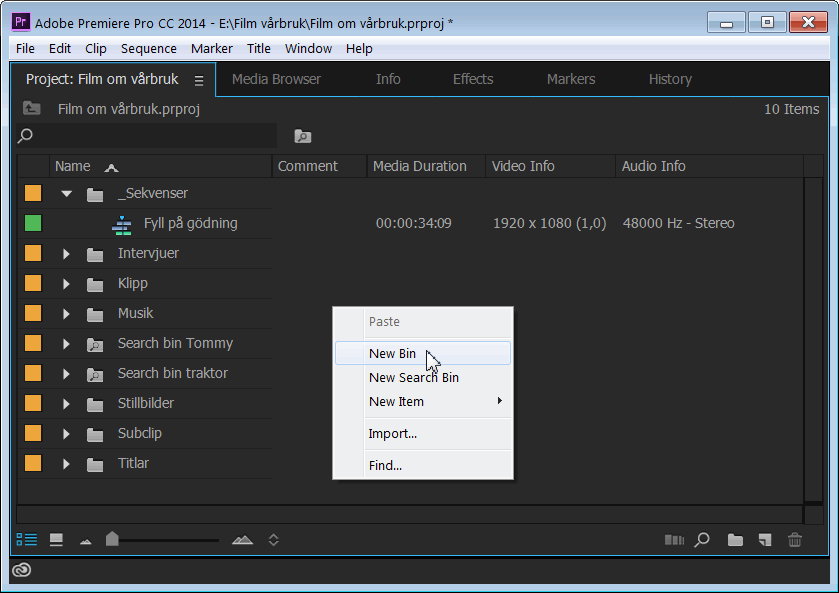
Task: Switch to Icon View button
Action: coord(56,540)
